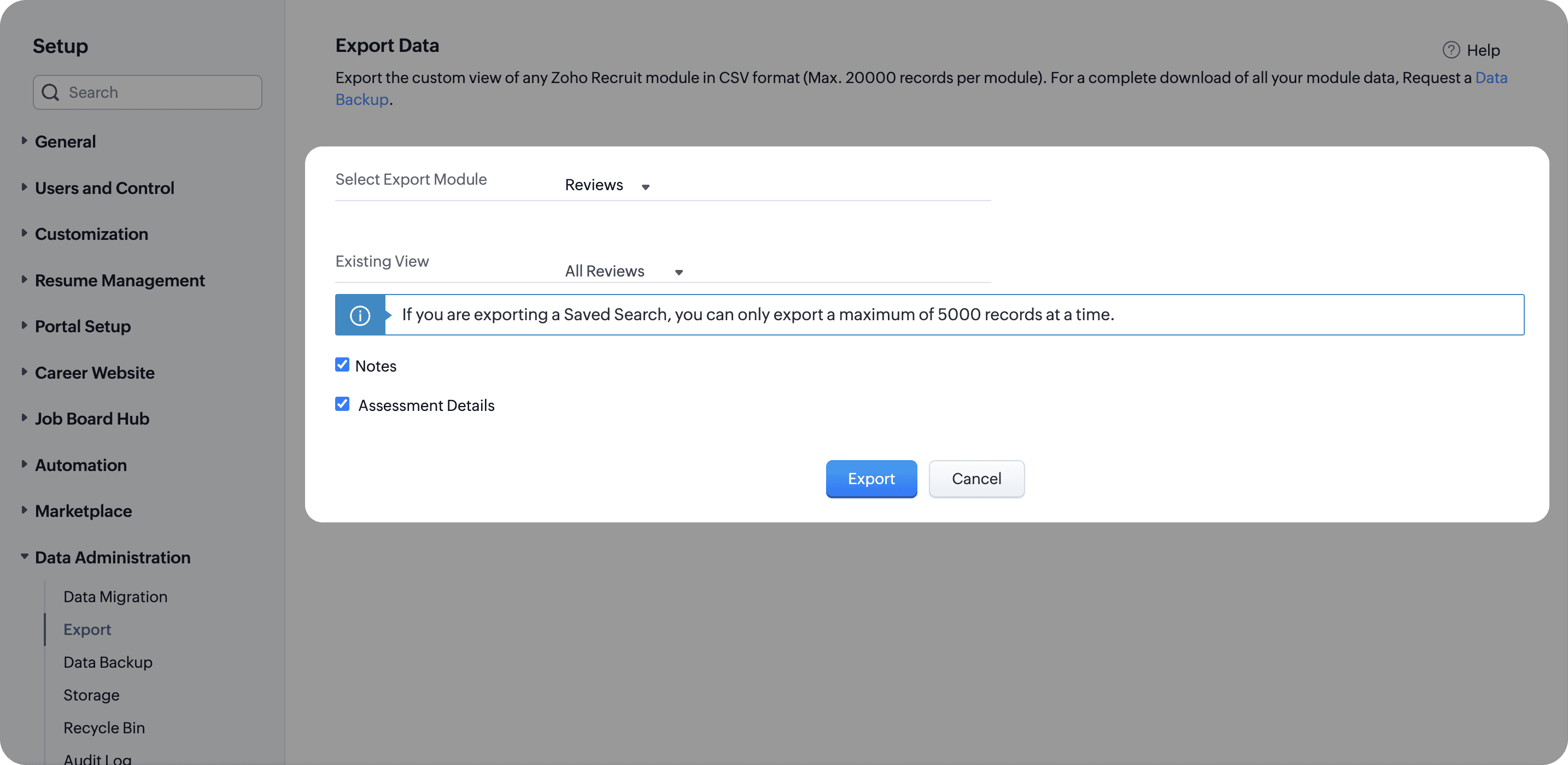Uncheck the Notes checkbox
This screenshot has height=765, width=1568.
pos(342,365)
